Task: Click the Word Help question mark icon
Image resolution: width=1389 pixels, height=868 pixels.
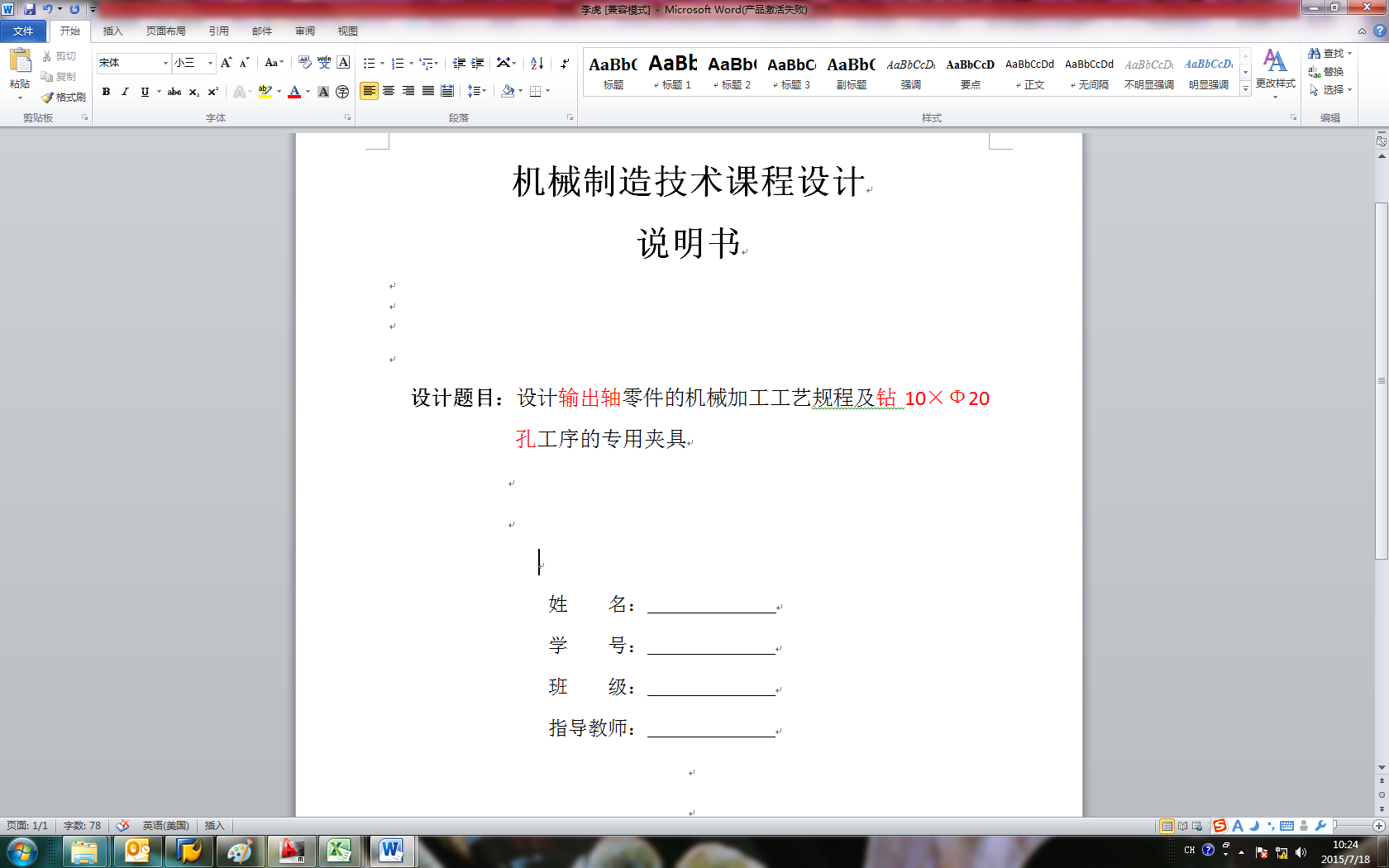Action: (1379, 31)
